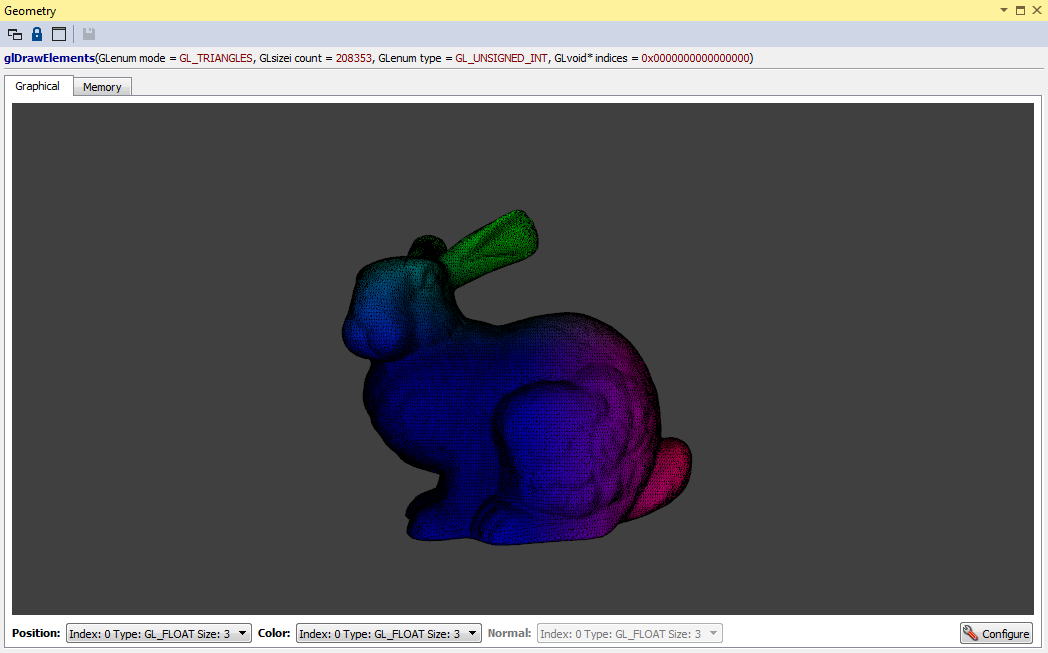Screen dimensions: 1048x653
Task: Click the GL_UNSIGNED_INT type value
Action: 501,59
